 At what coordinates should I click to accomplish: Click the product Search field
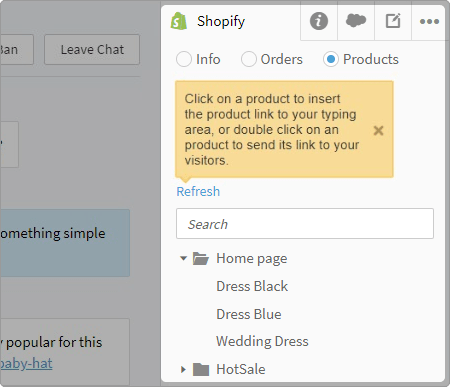point(305,224)
